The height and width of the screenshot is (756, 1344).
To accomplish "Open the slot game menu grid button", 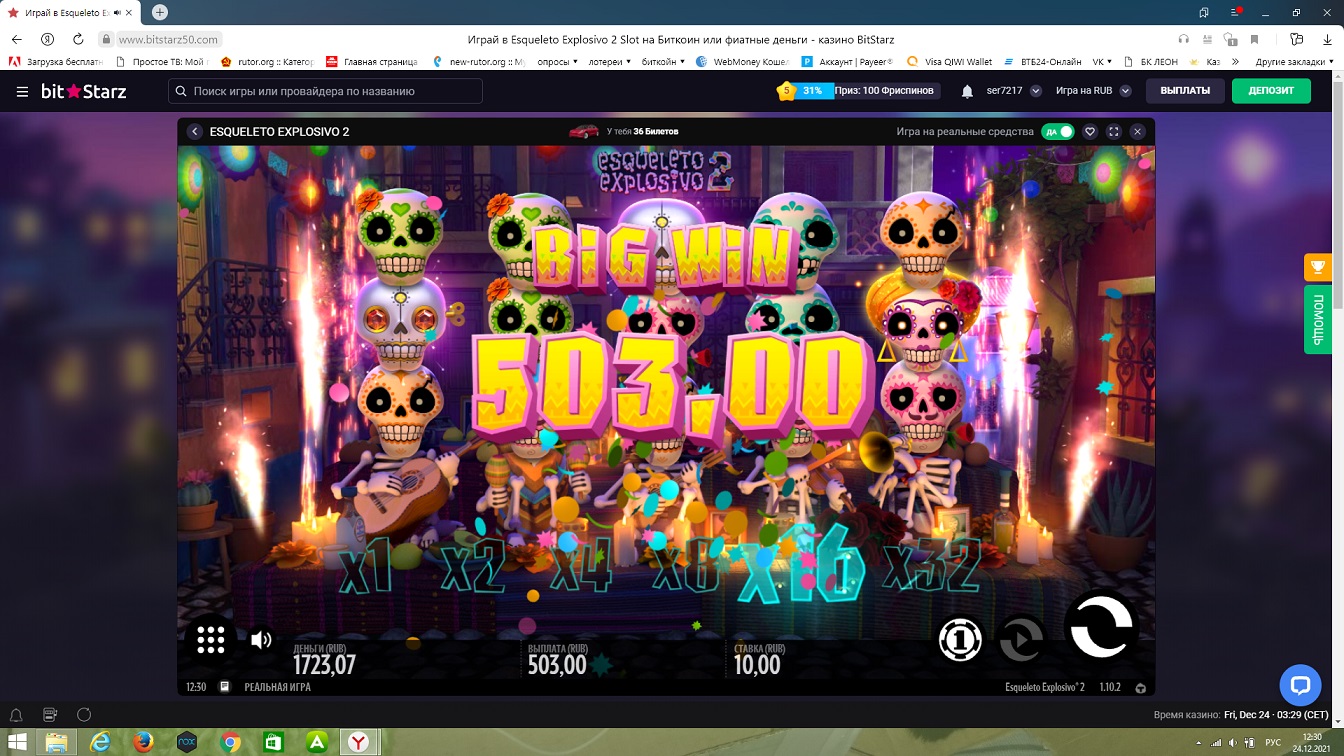I will [x=211, y=640].
